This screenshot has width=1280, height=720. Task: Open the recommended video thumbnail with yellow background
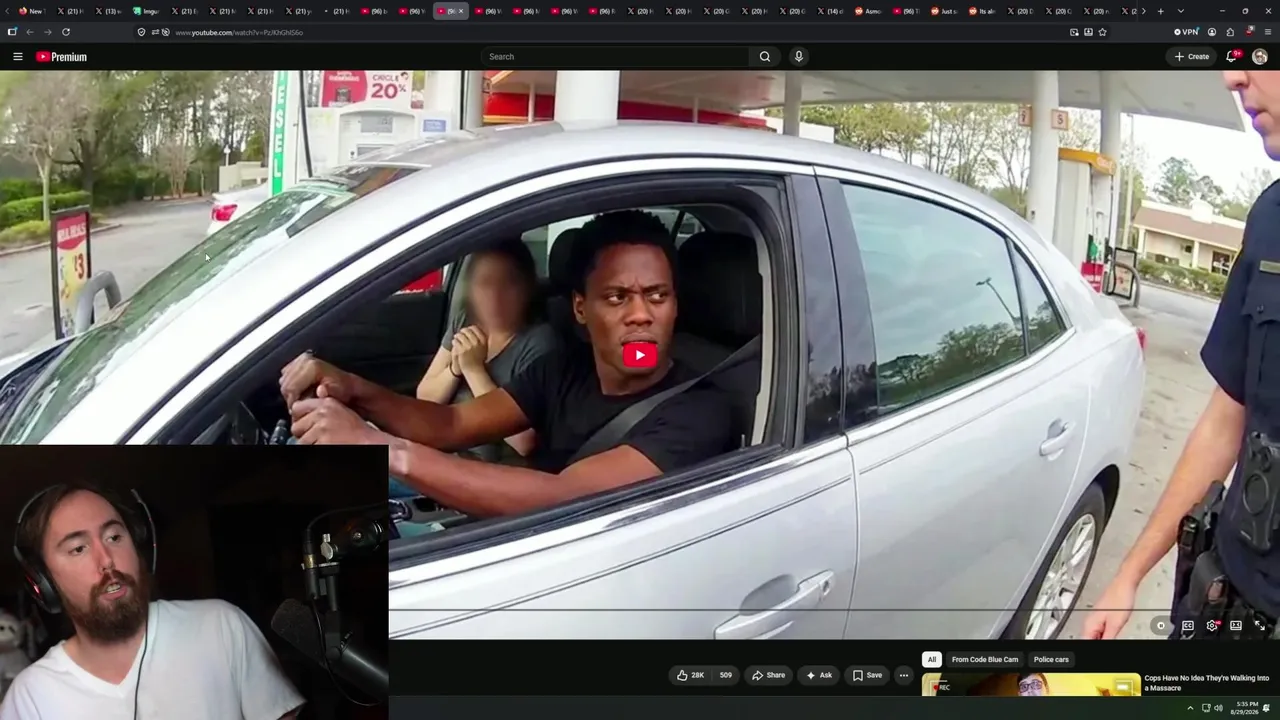pyautogui.click(x=1031, y=686)
